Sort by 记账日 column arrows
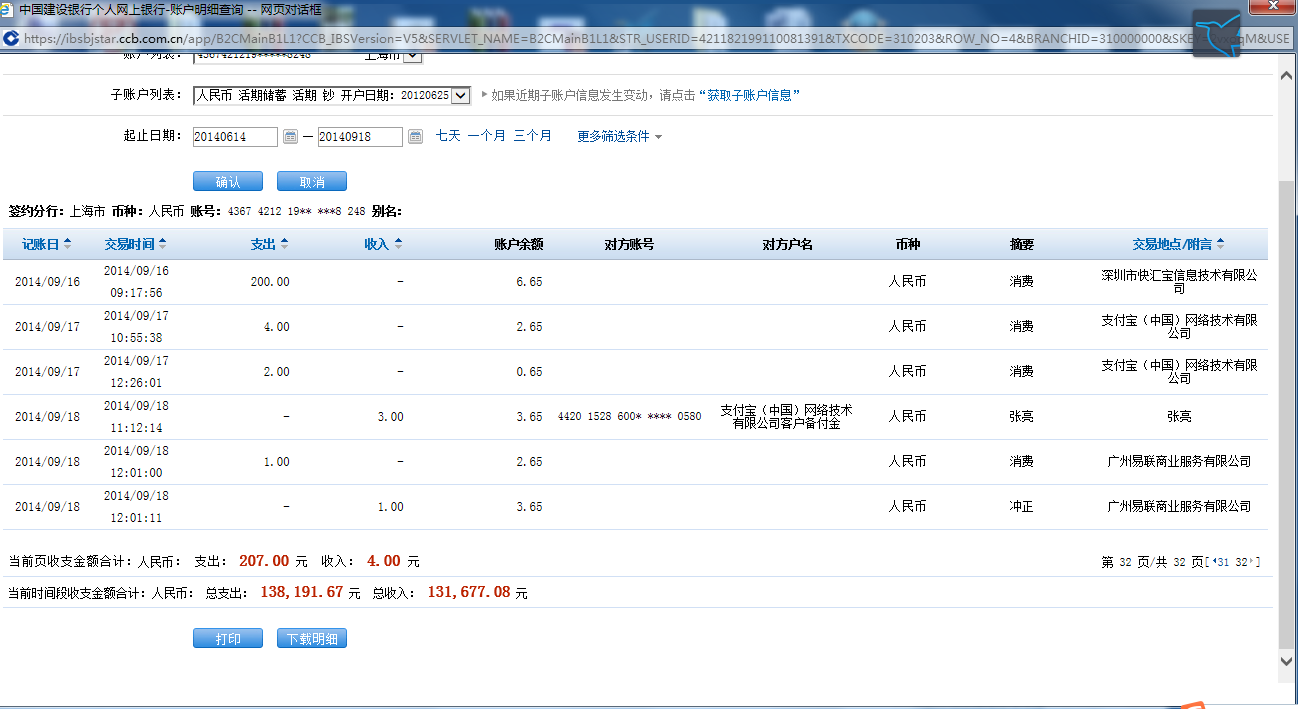The height and width of the screenshot is (709, 1298). point(68,244)
